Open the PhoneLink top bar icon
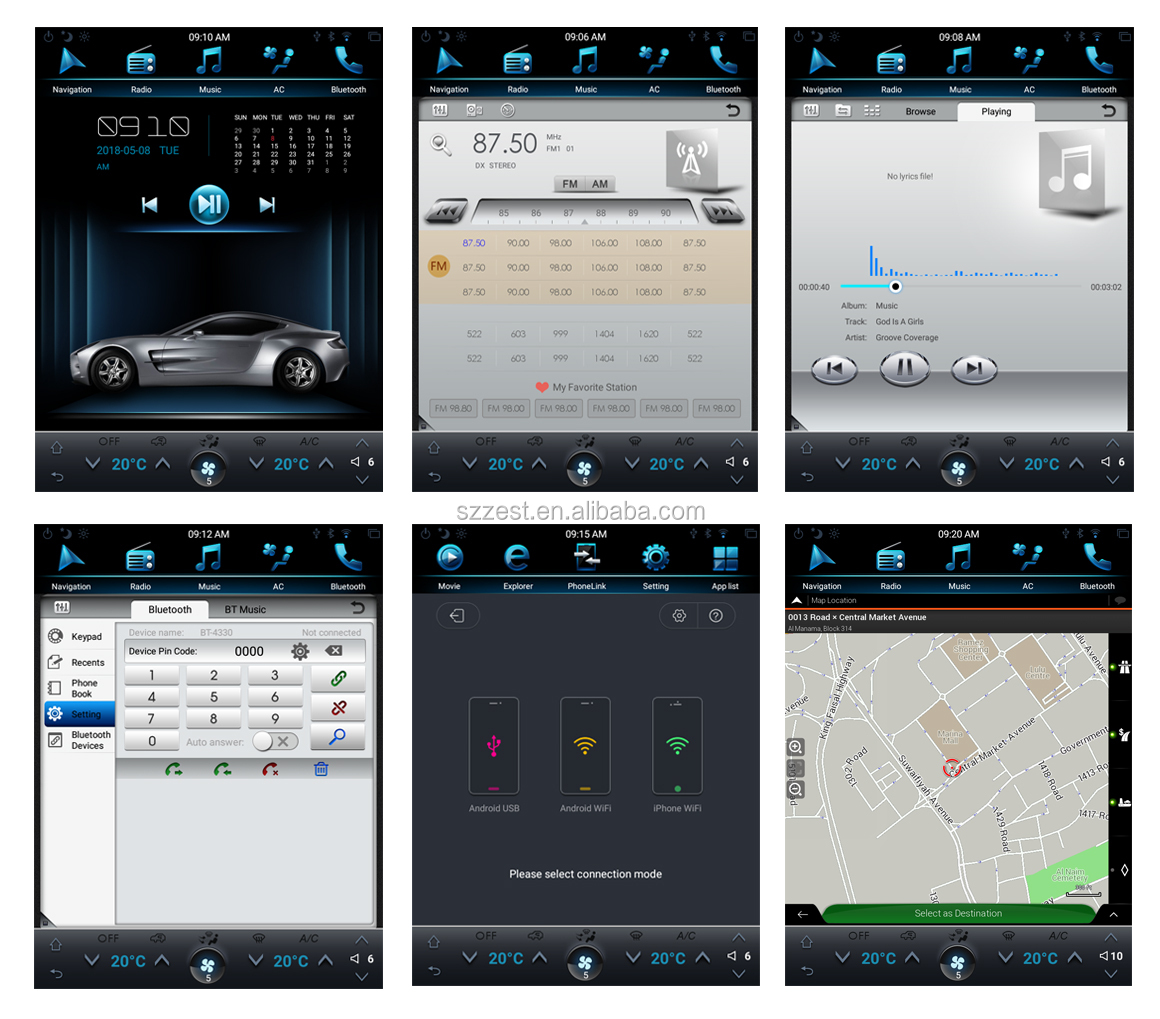 pos(587,558)
